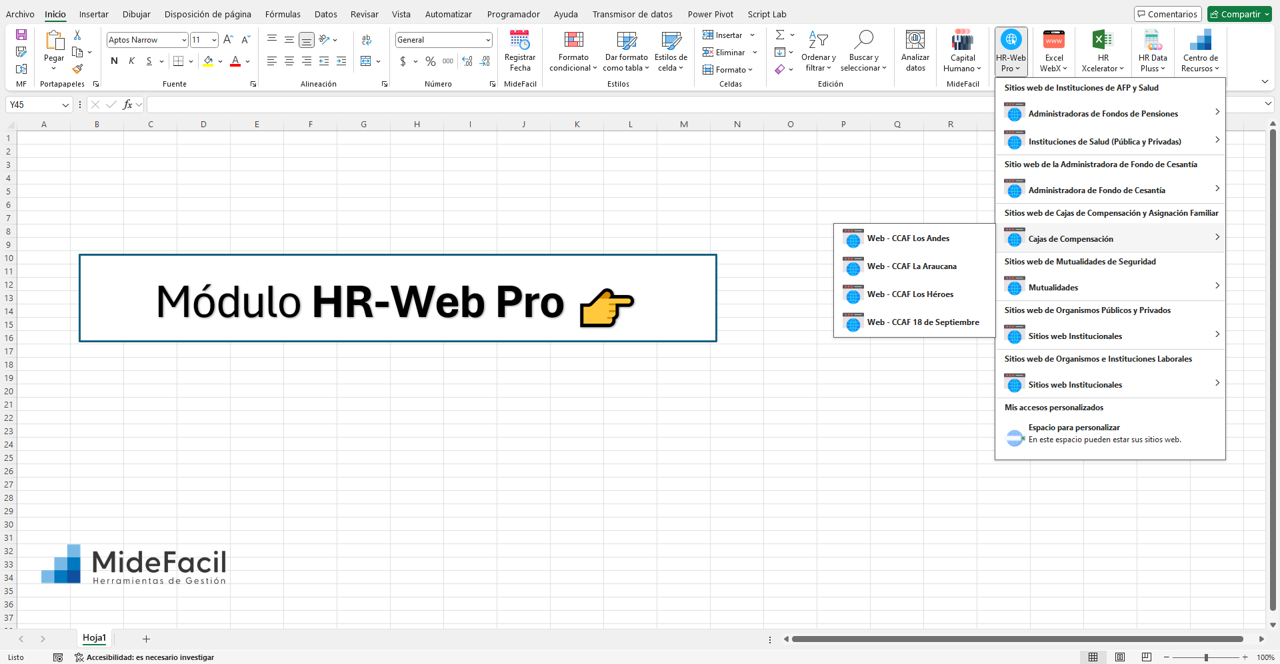Switch to Page Layout view
The height and width of the screenshot is (664, 1280).
pos(1120,657)
